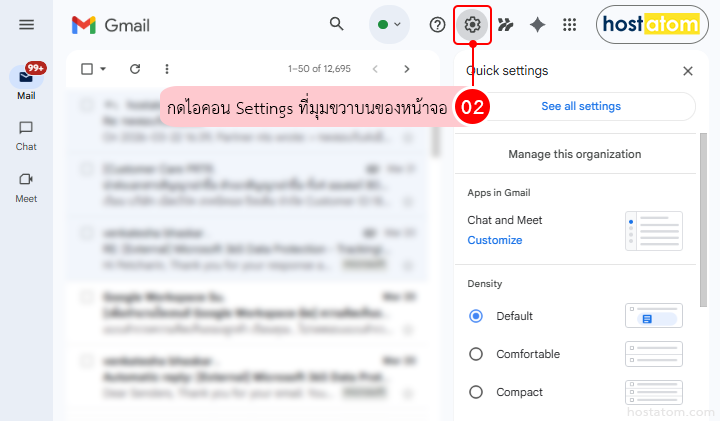
Task: Click the inbox list scrollbar
Action: point(435,140)
